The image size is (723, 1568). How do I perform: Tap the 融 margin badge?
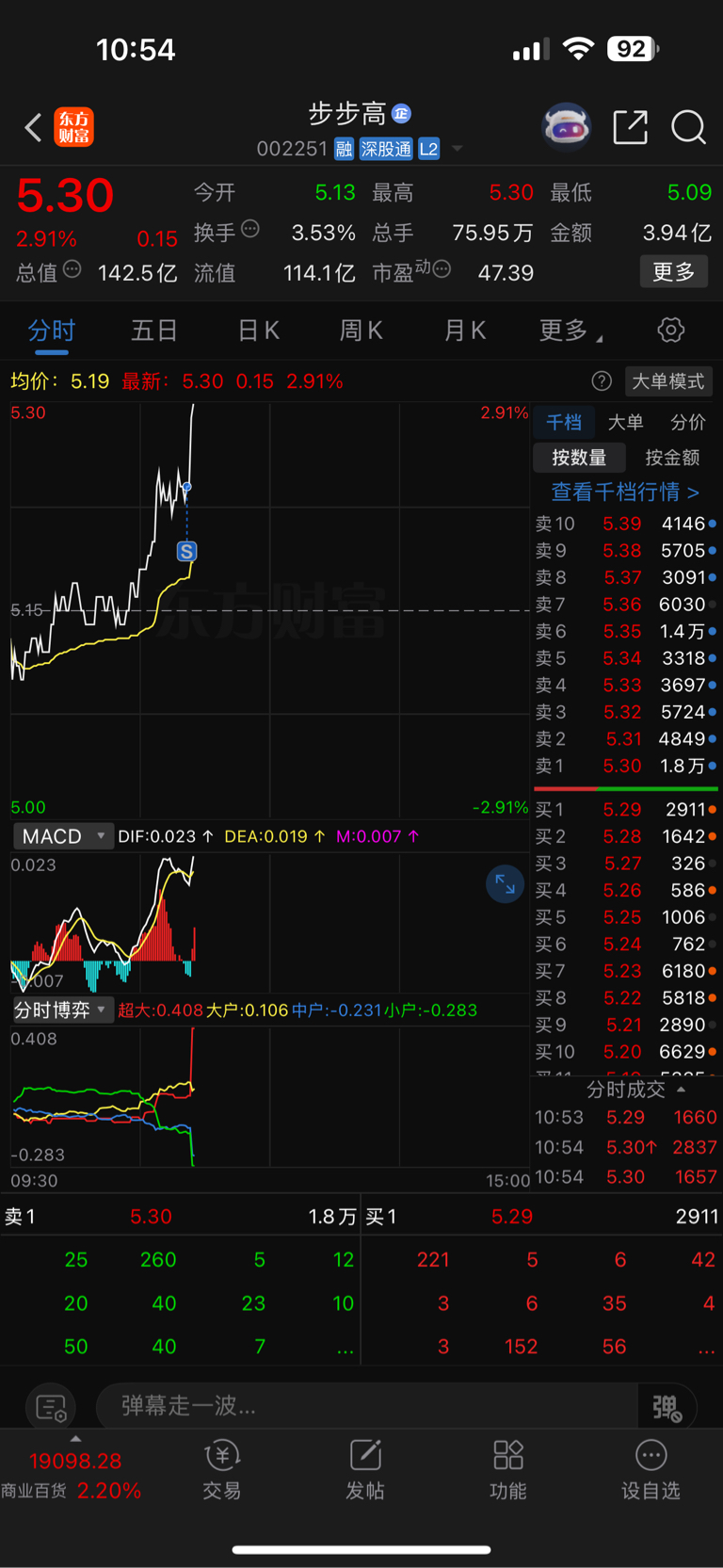point(344,149)
